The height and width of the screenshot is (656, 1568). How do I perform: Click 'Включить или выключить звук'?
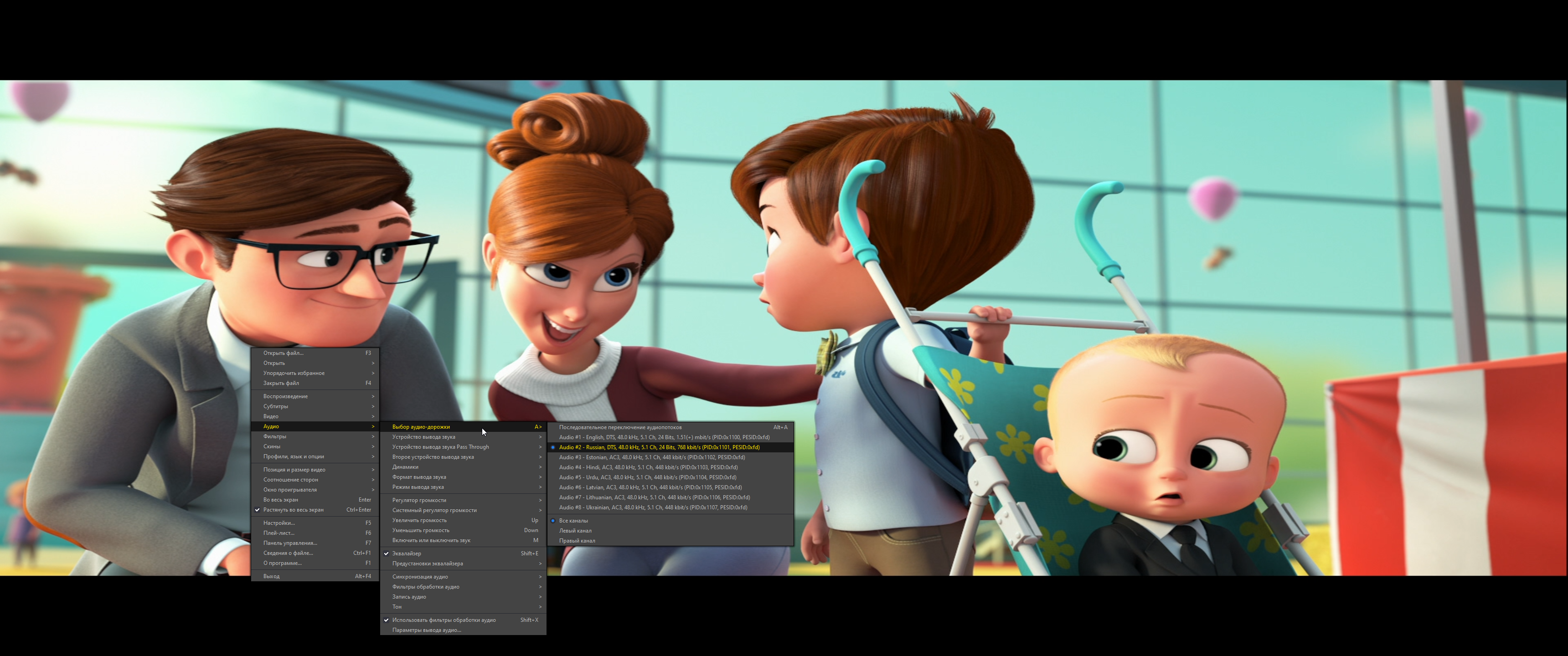click(431, 540)
